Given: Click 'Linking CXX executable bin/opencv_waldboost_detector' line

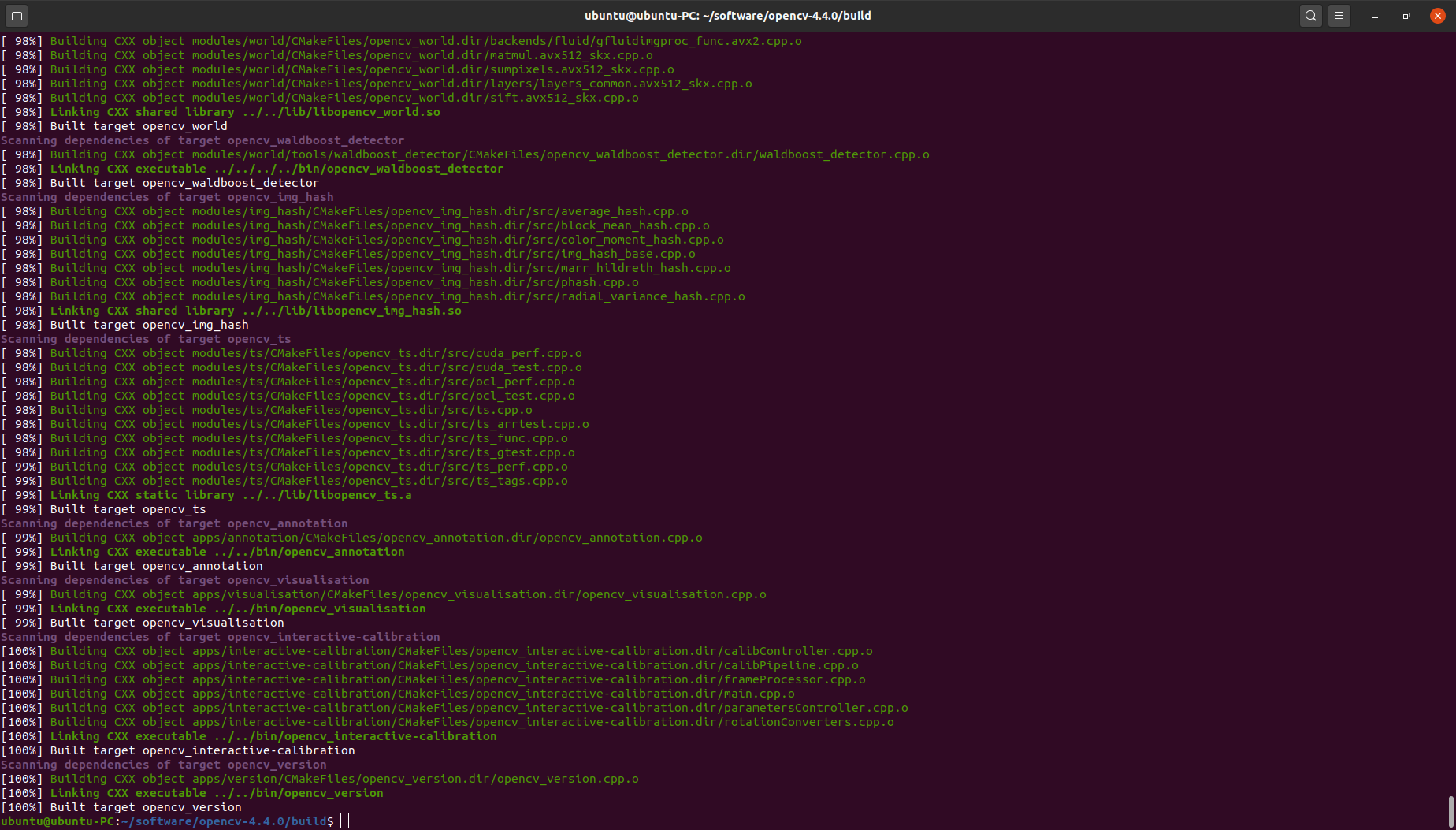Looking at the screenshot, I should tap(252, 169).
